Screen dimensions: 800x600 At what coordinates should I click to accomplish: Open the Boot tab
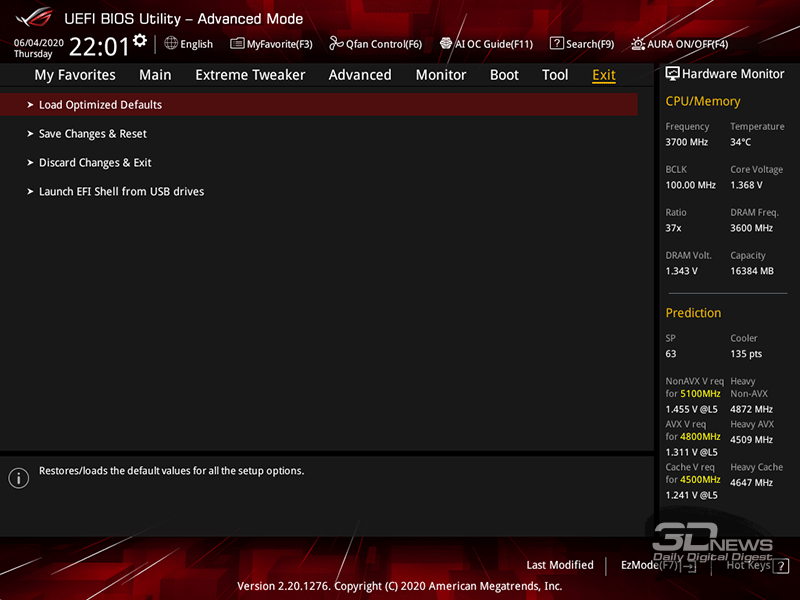504,75
